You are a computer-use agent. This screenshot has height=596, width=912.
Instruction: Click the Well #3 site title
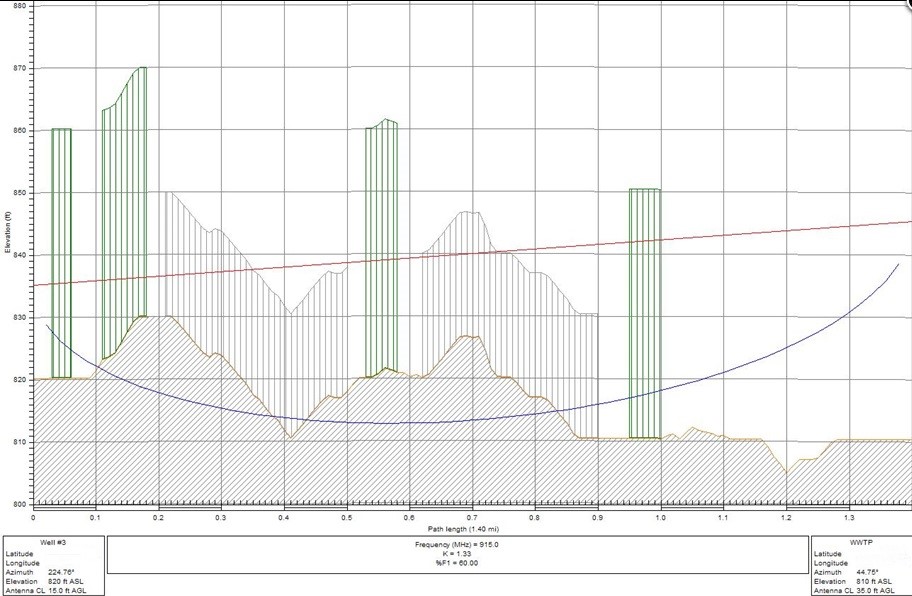click(x=53, y=543)
